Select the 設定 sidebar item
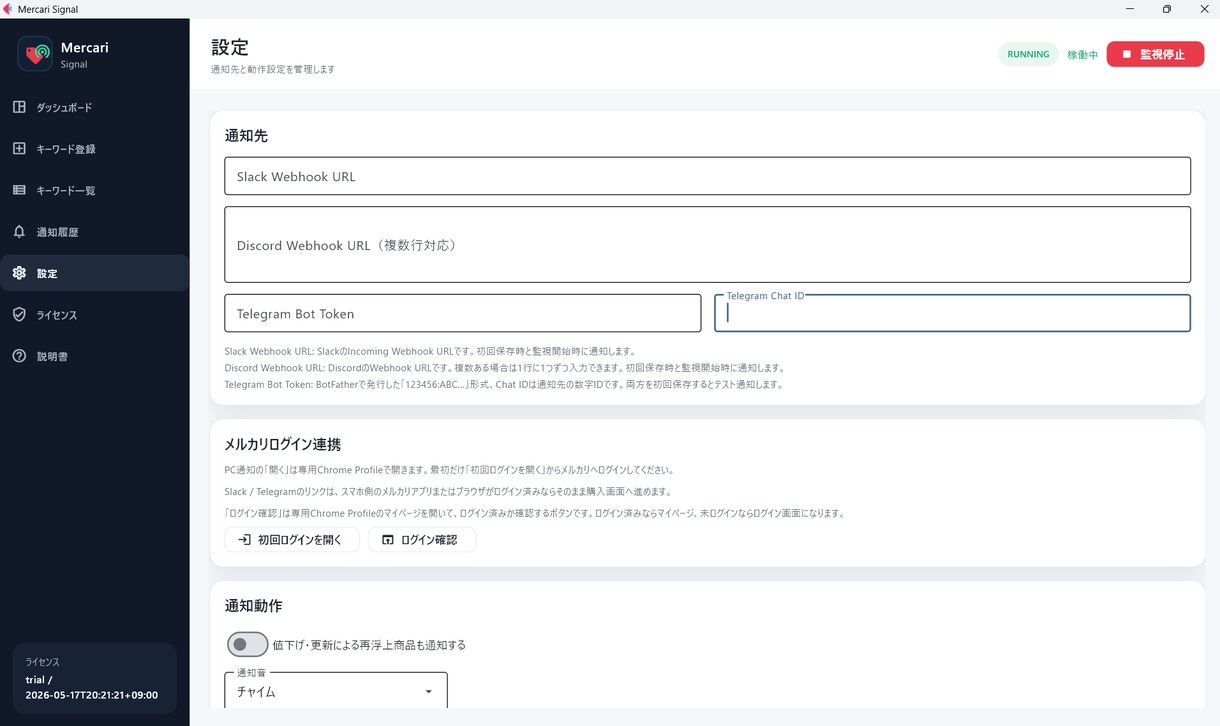 95,273
